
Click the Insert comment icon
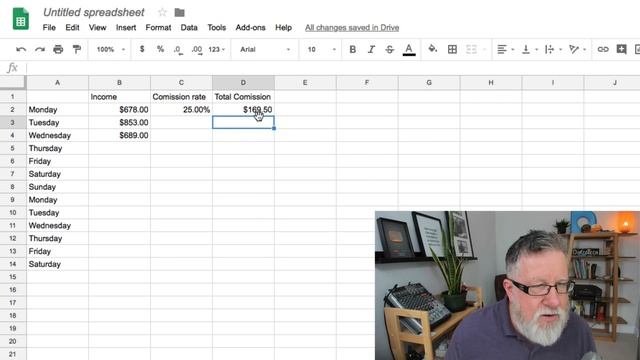tap(621, 49)
